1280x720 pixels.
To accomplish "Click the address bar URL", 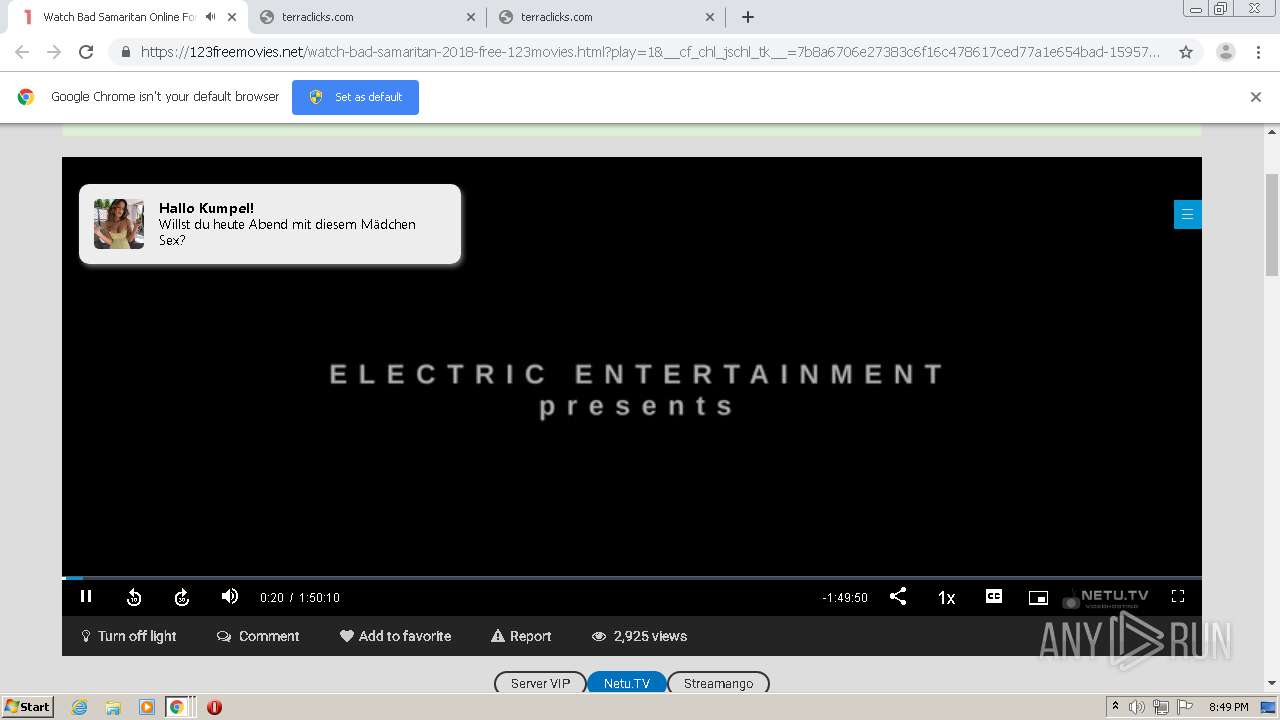I will (x=650, y=52).
